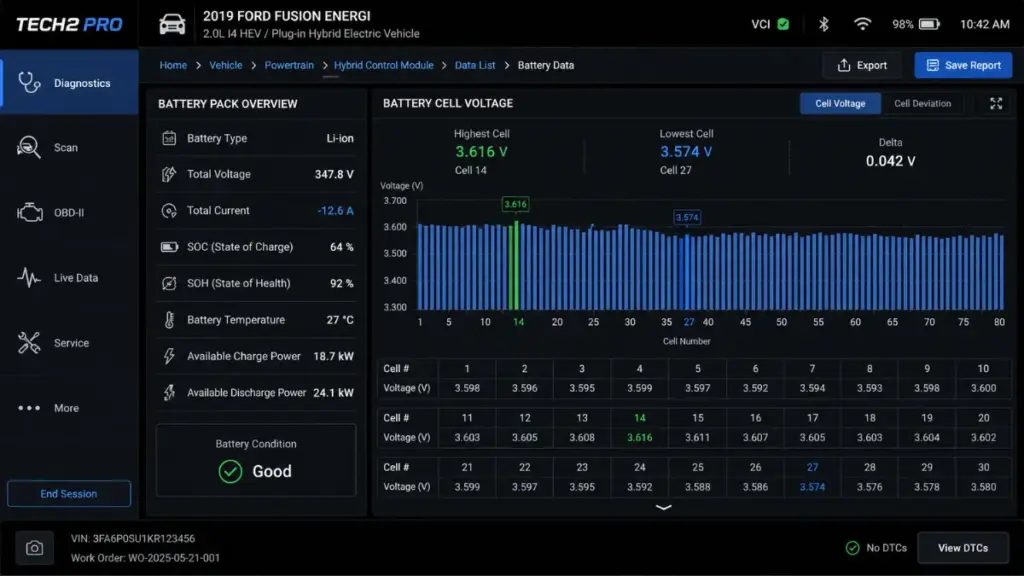Go to Hybrid Control Module breadcrumb
This screenshot has height=576, width=1024.
coord(383,65)
